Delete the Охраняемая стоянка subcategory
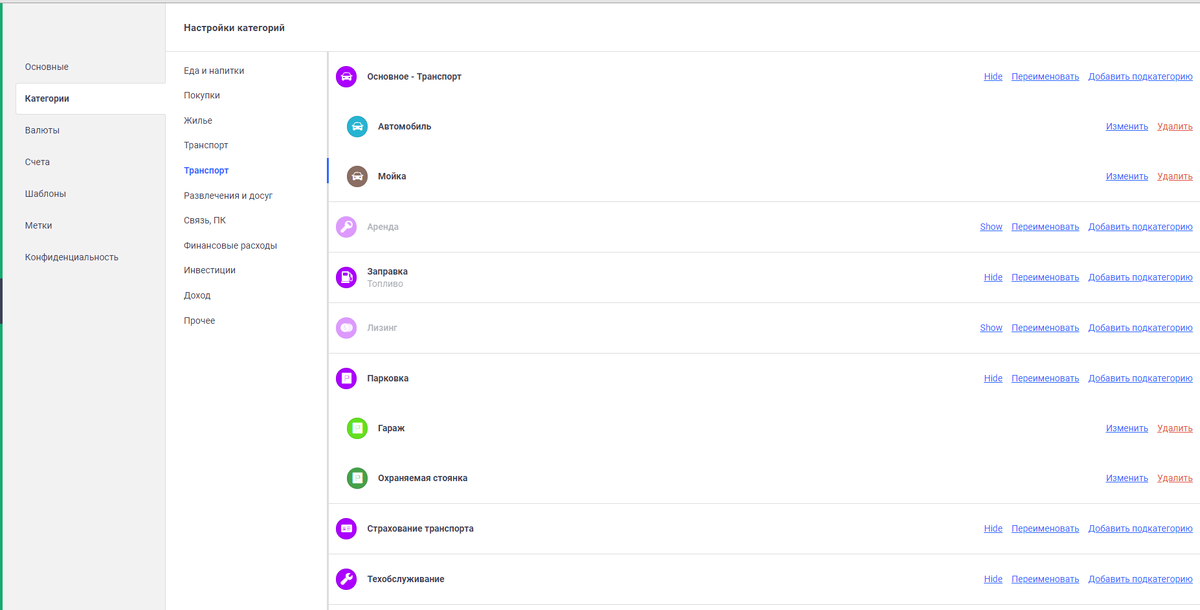The image size is (1200, 610). pos(1175,478)
